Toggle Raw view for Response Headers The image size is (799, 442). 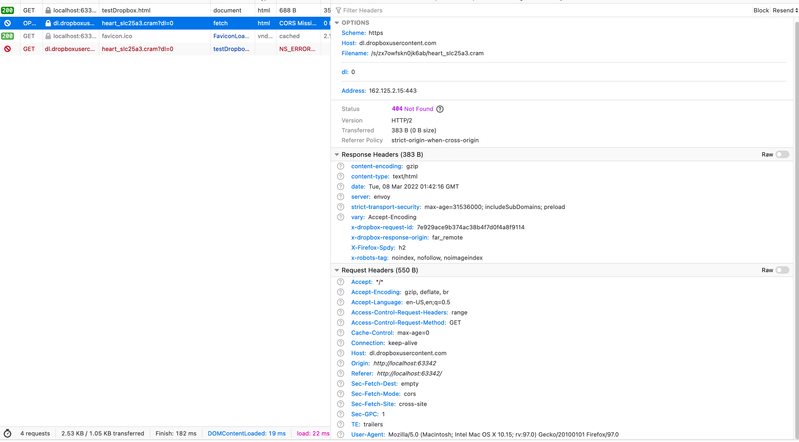tap(782, 154)
